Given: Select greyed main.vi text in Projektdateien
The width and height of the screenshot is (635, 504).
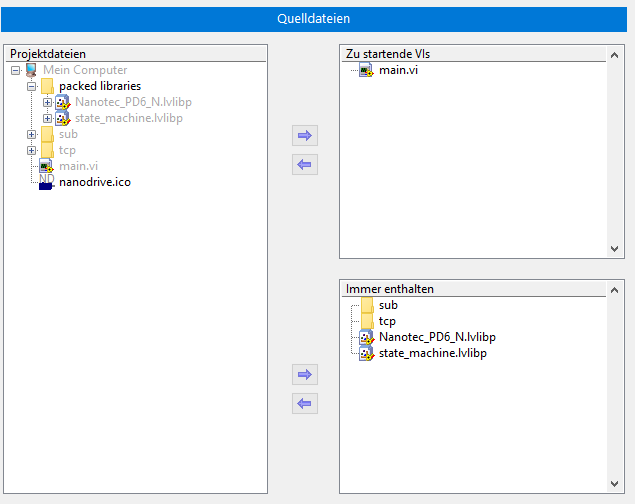Looking at the screenshot, I should coord(79,166).
